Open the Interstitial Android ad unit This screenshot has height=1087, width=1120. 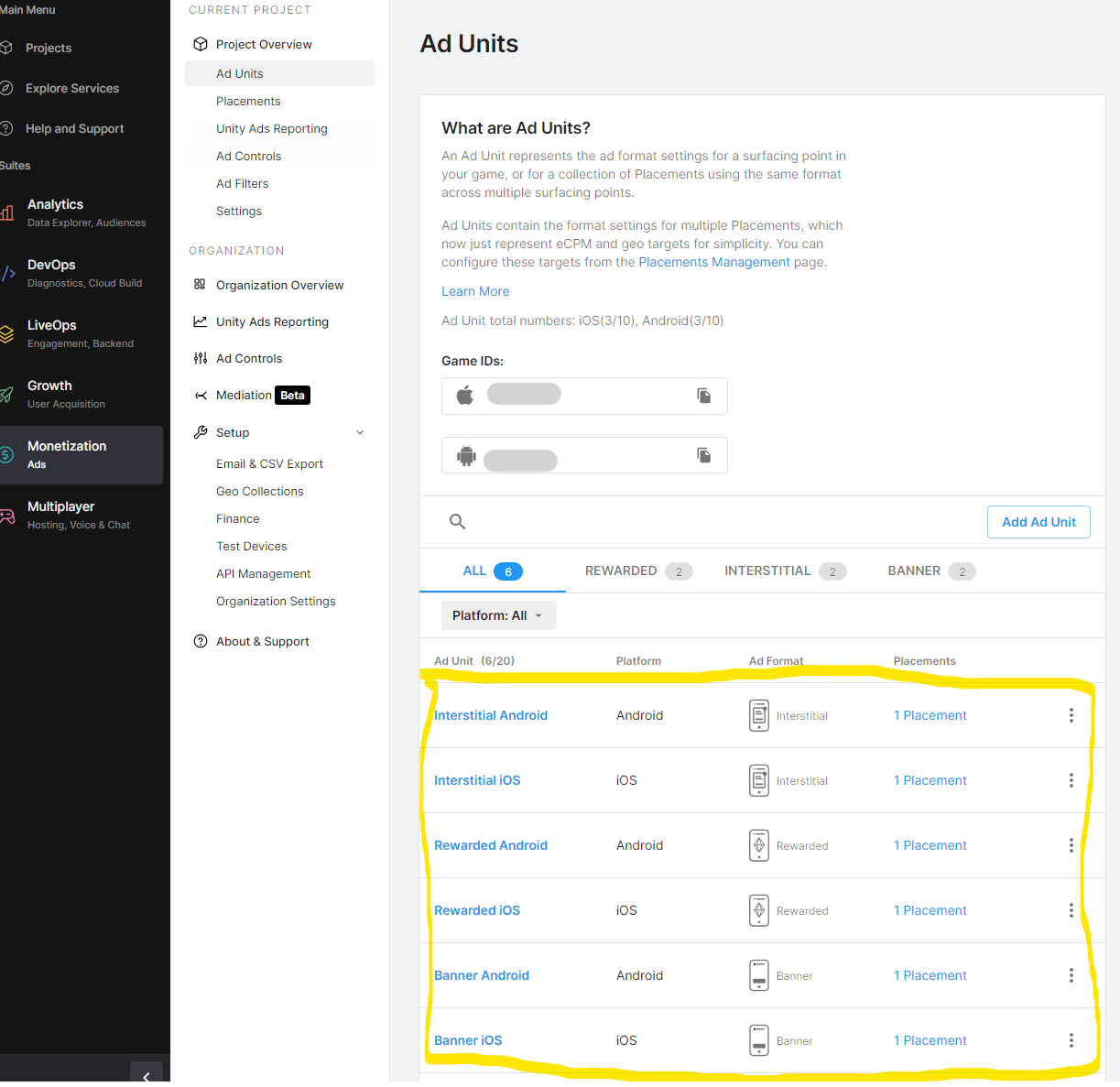pos(491,715)
